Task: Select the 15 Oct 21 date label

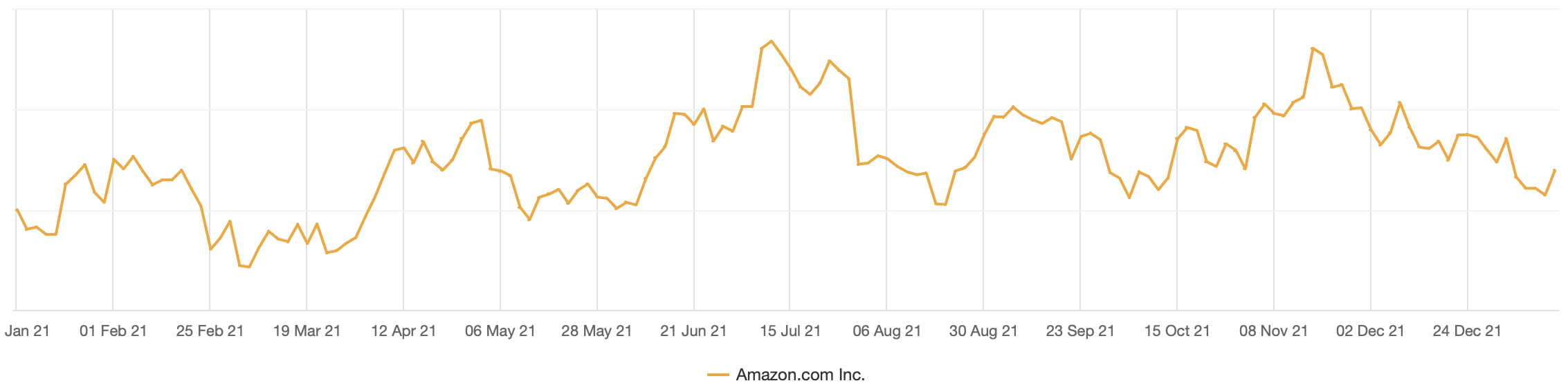Action: [1177, 331]
